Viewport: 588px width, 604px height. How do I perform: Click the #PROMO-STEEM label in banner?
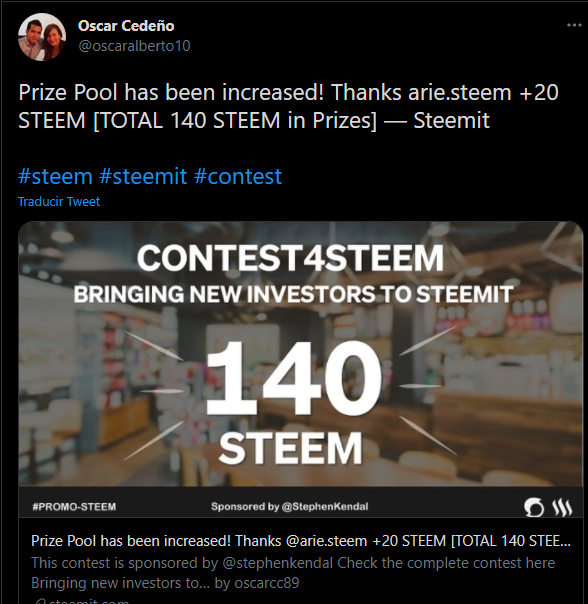tap(74, 507)
